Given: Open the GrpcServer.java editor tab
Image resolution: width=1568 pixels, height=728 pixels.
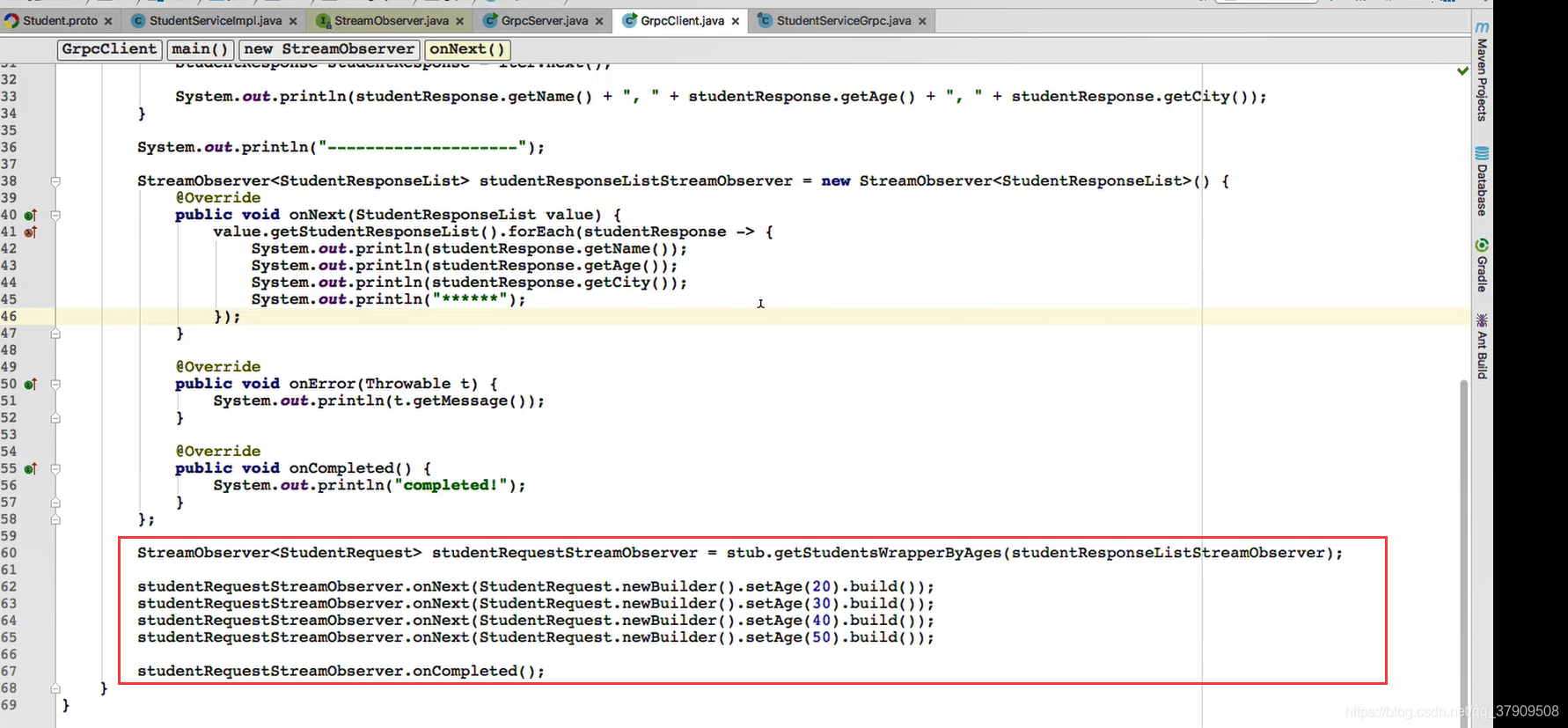Looking at the screenshot, I should pyautogui.click(x=545, y=20).
